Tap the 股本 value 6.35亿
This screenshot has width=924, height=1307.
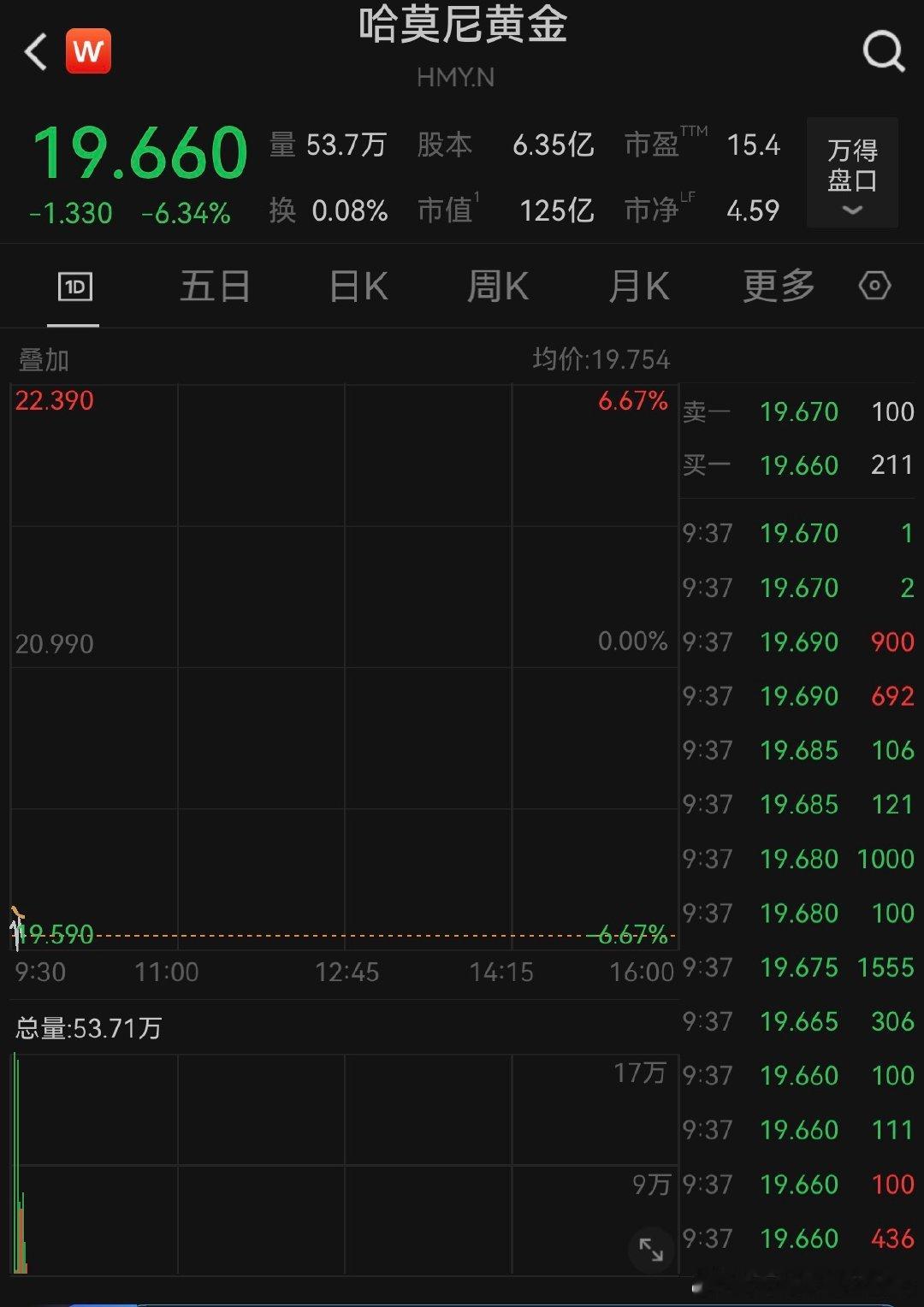(x=554, y=145)
